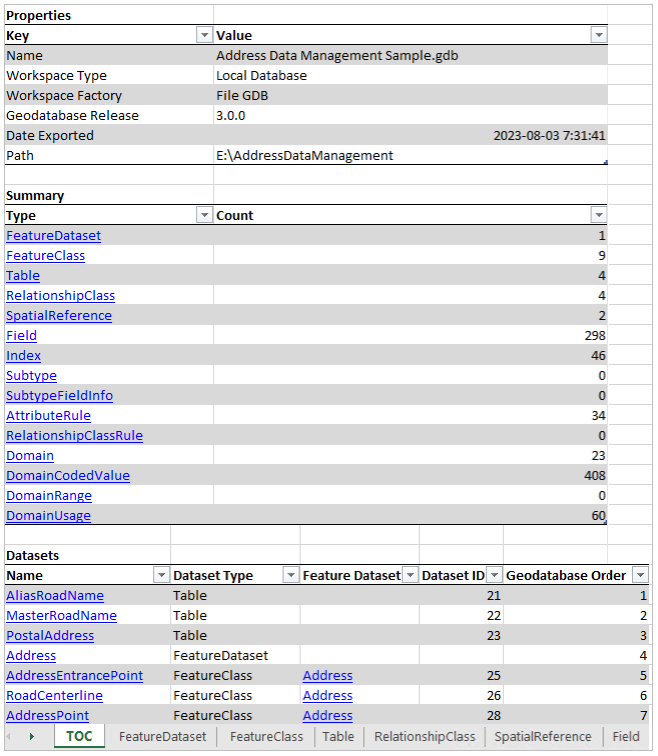Switch to the RelationshipClass sheet tab
The height and width of the screenshot is (756, 658).
(425, 737)
